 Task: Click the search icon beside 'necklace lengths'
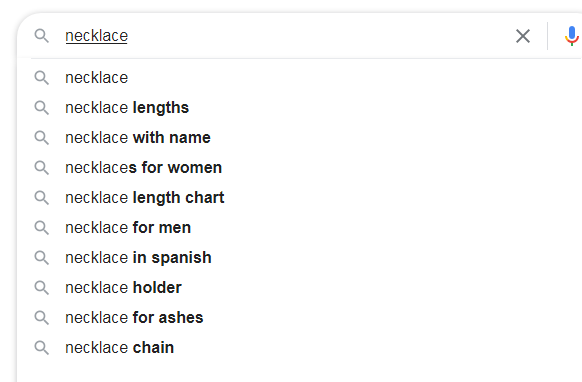(x=42, y=108)
